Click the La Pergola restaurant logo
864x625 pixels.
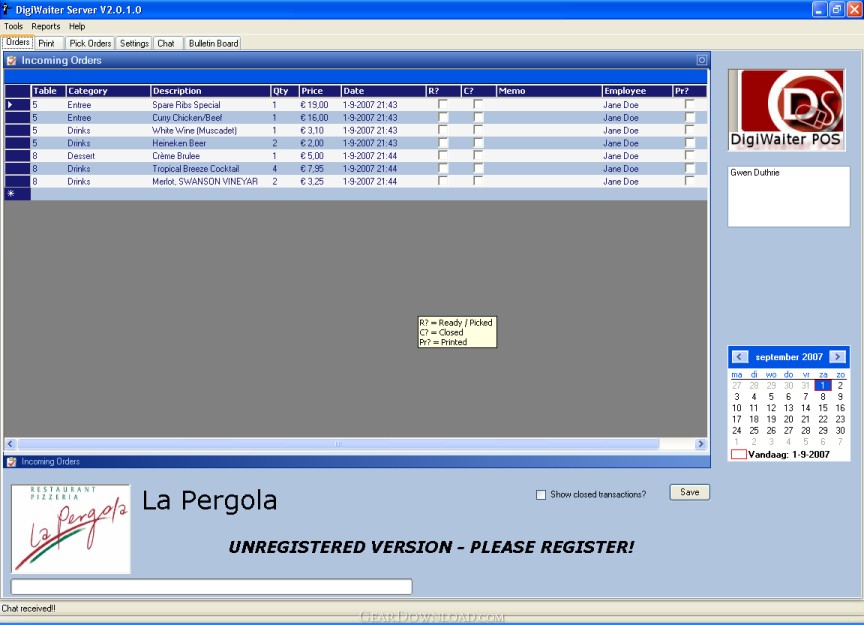click(x=71, y=529)
